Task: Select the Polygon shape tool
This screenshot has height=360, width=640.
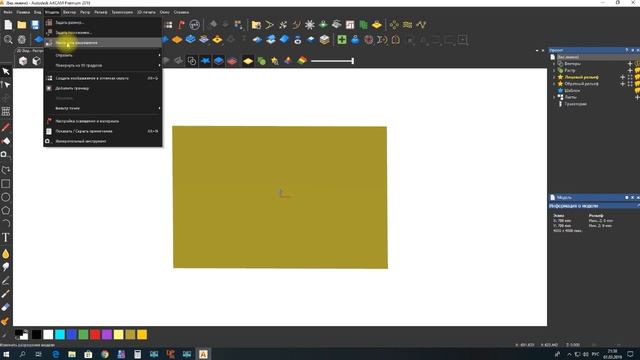Action: [6, 211]
